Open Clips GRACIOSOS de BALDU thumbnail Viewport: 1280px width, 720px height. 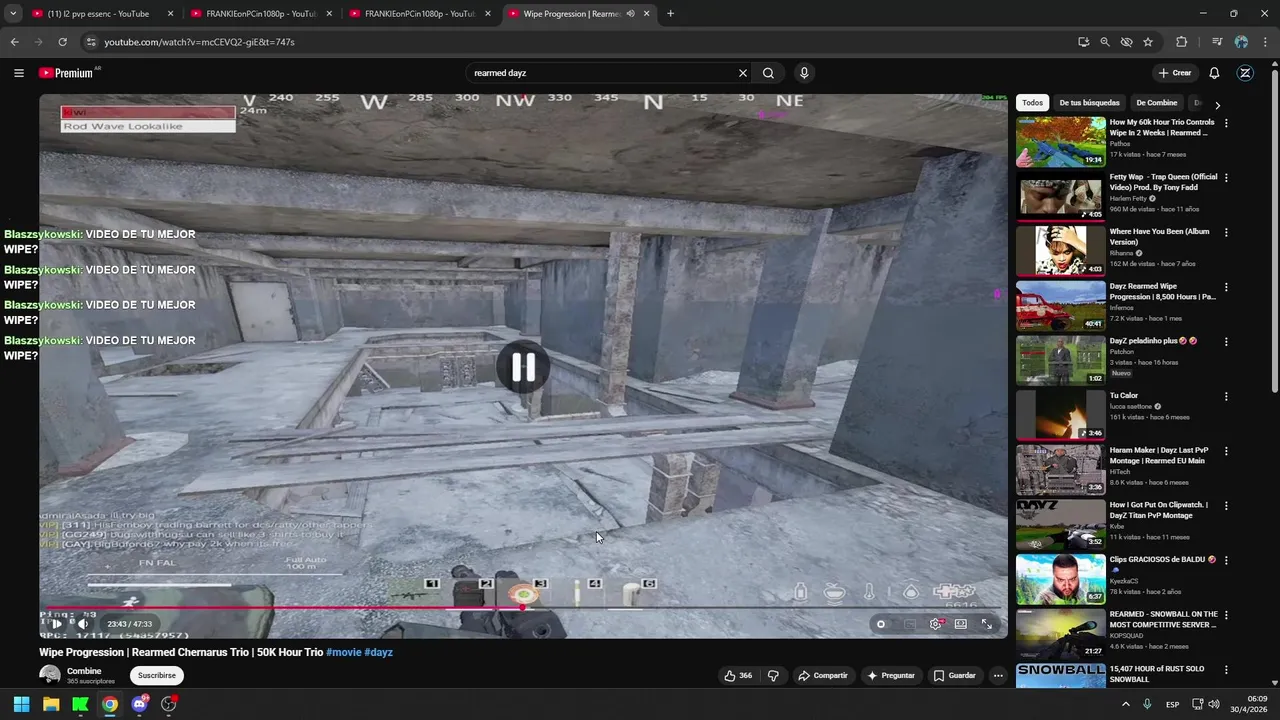tap(1061, 580)
